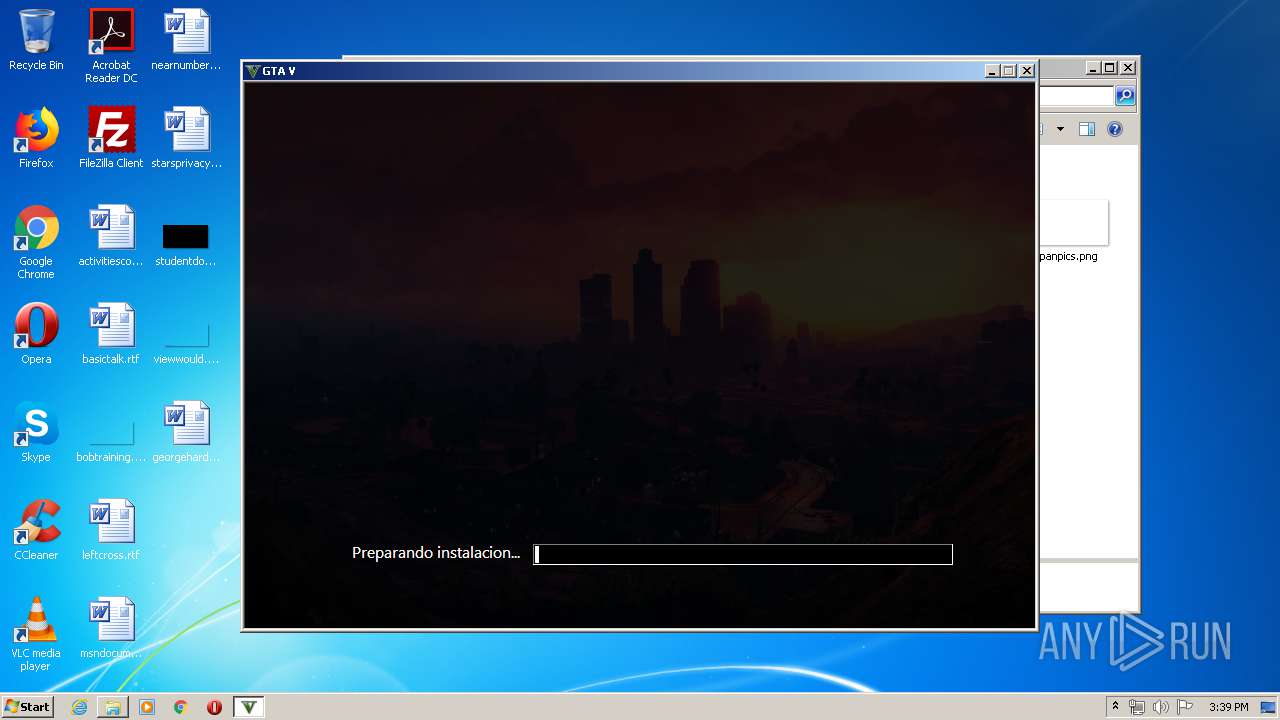The width and height of the screenshot is (1280, 720).
Task: Minimize the GTA V installer window
Action: (991, 71)
